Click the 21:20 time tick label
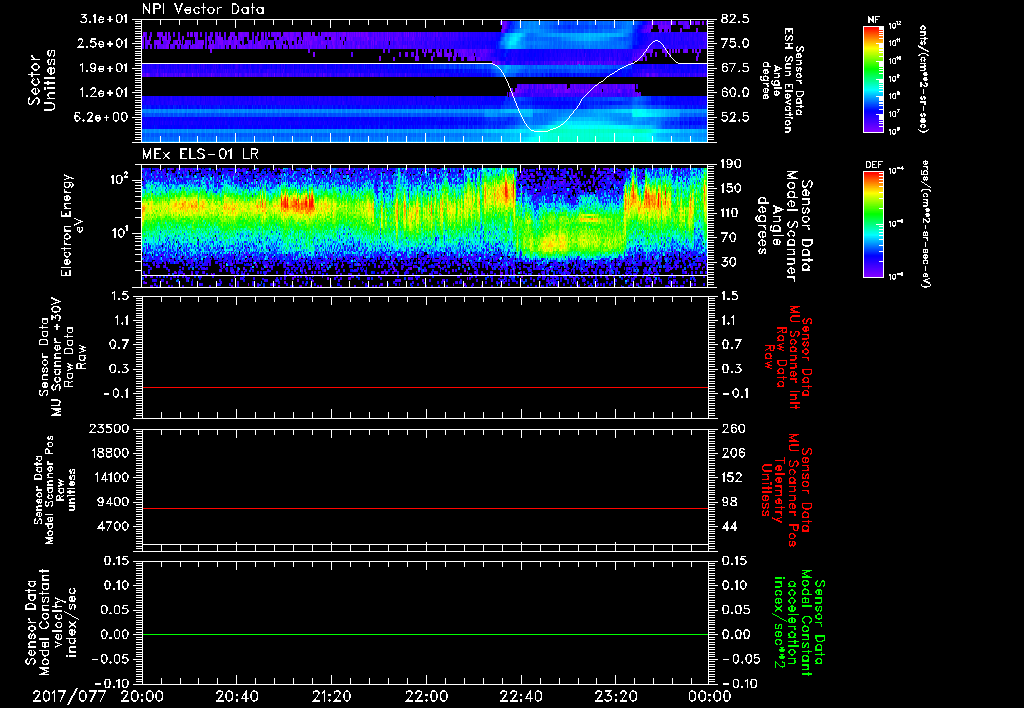This screenshot has height=708, width=1024. pyautogui.click(x=331, y=694)
